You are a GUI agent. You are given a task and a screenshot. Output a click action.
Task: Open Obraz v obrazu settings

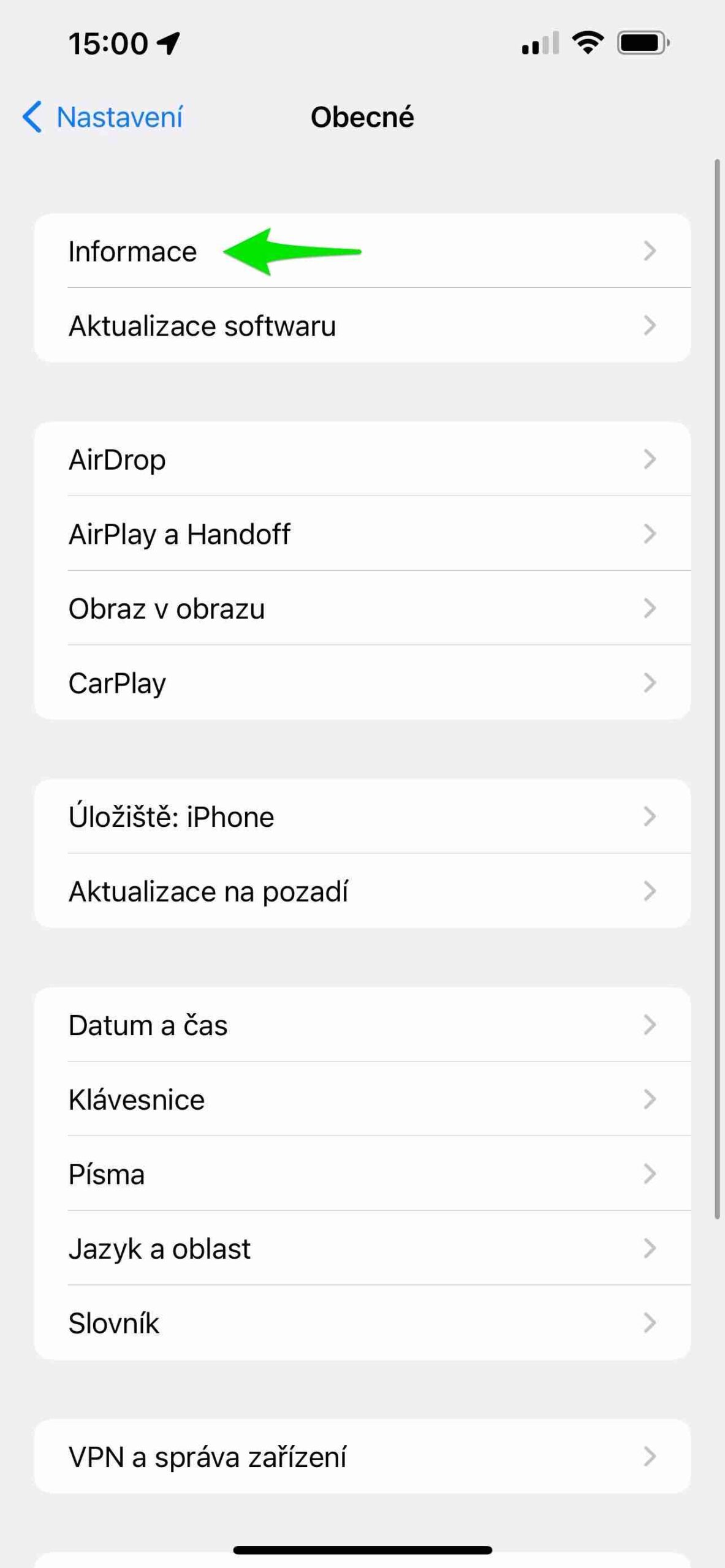point(167,608)
